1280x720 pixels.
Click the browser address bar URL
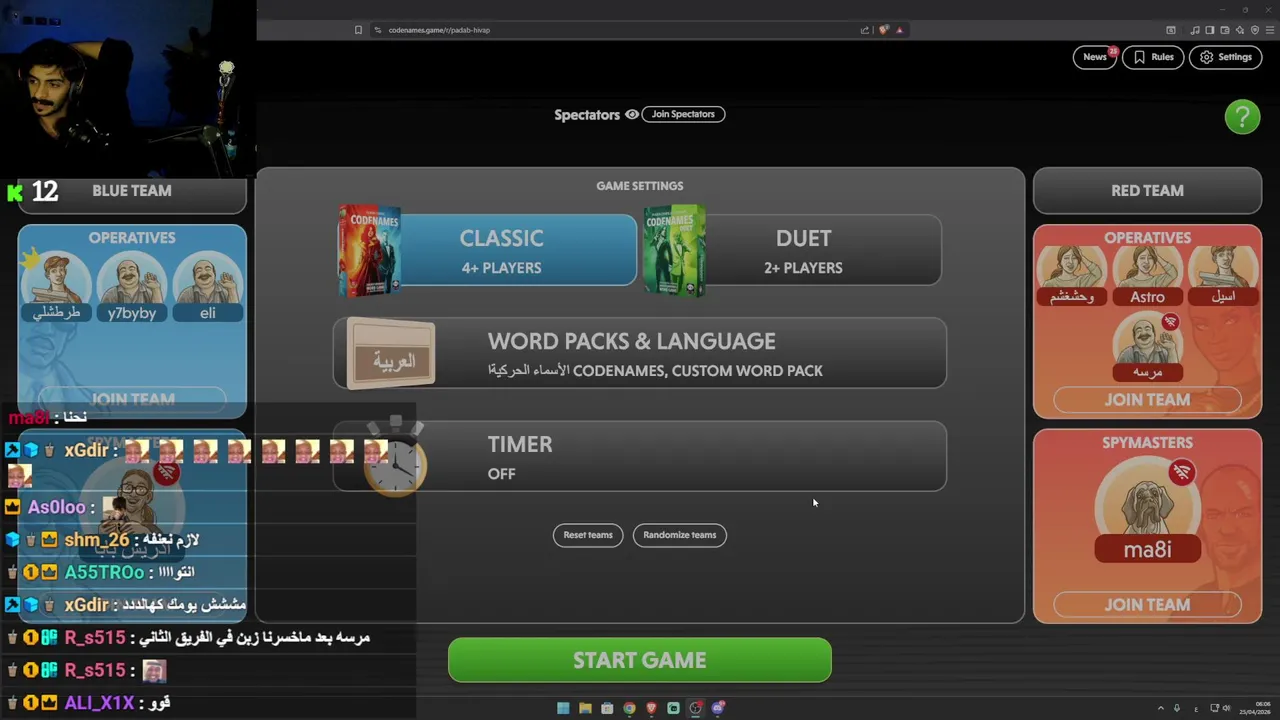[439, 30]
